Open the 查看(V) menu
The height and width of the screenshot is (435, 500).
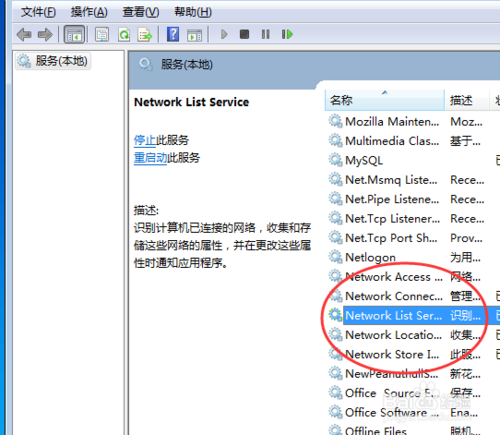(x=141, y=12)
